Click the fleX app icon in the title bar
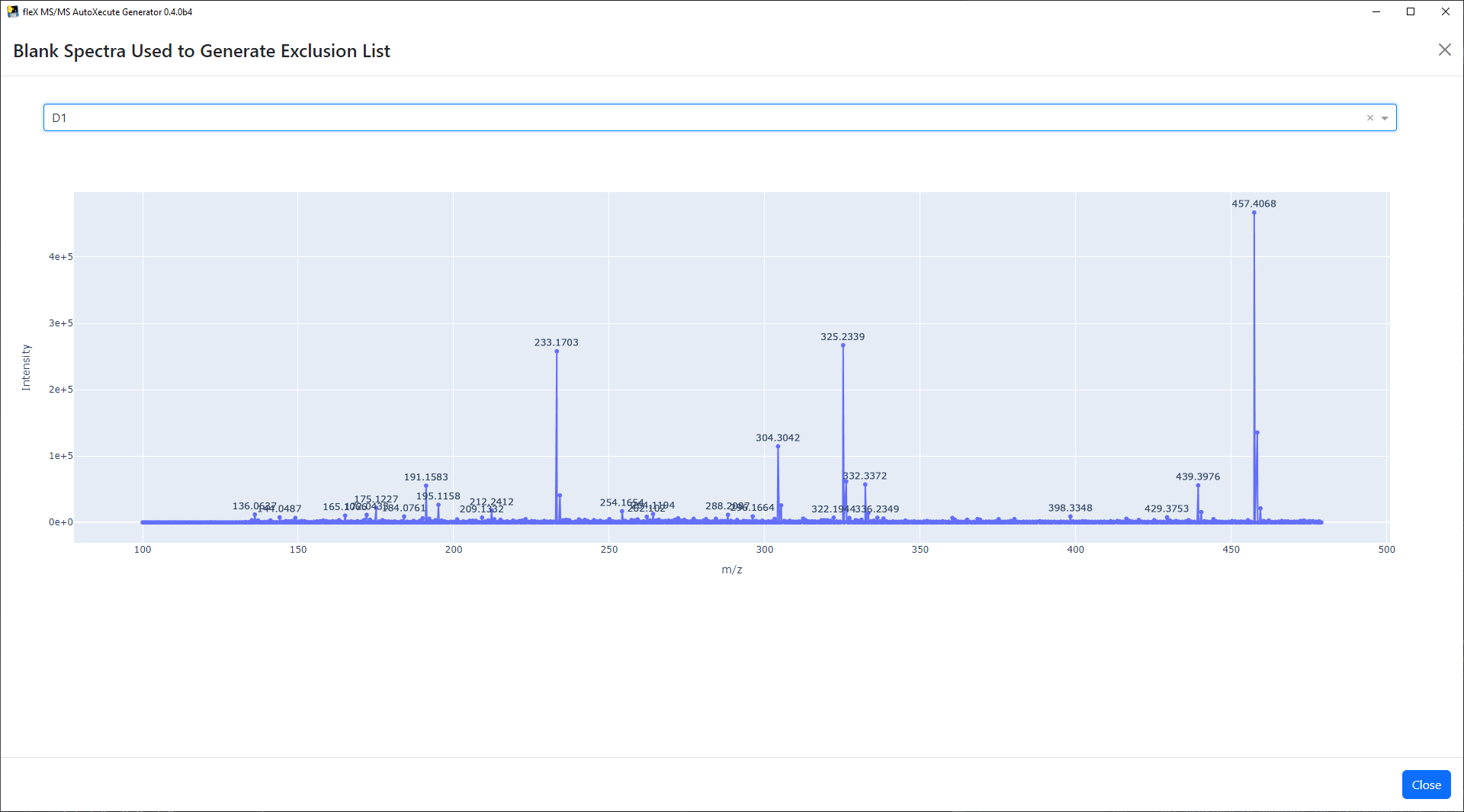1464x812 pixels. 12,11
